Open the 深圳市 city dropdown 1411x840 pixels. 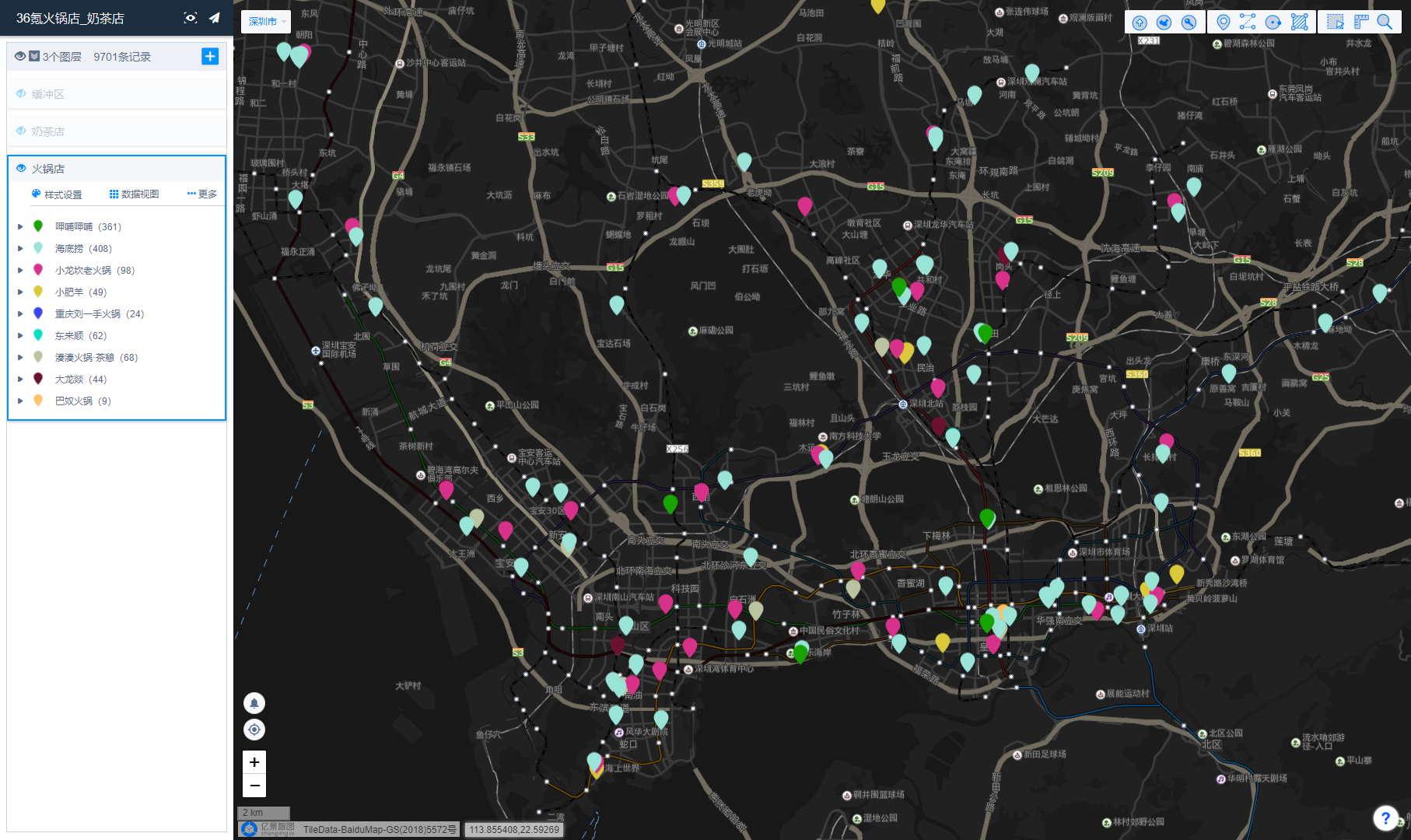[x=266, y=22]
